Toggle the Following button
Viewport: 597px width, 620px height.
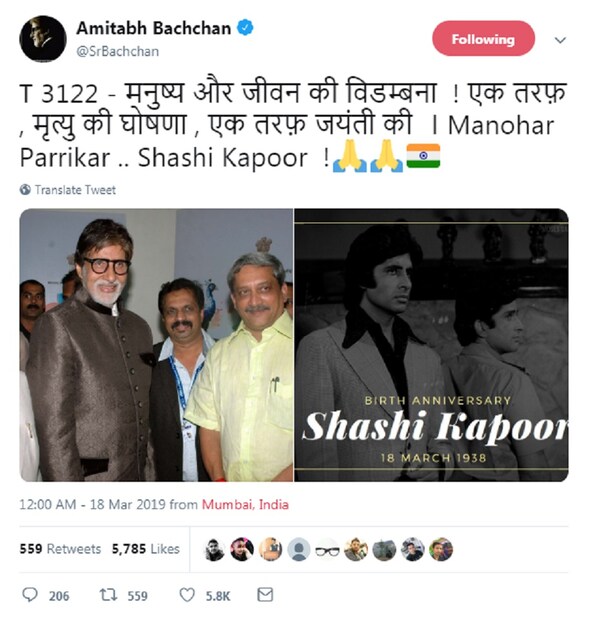point(483,39)
